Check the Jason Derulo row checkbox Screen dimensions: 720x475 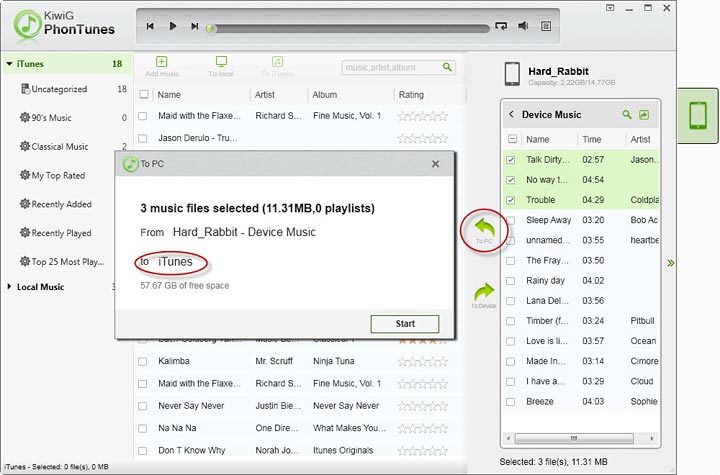tap(143, 138)
